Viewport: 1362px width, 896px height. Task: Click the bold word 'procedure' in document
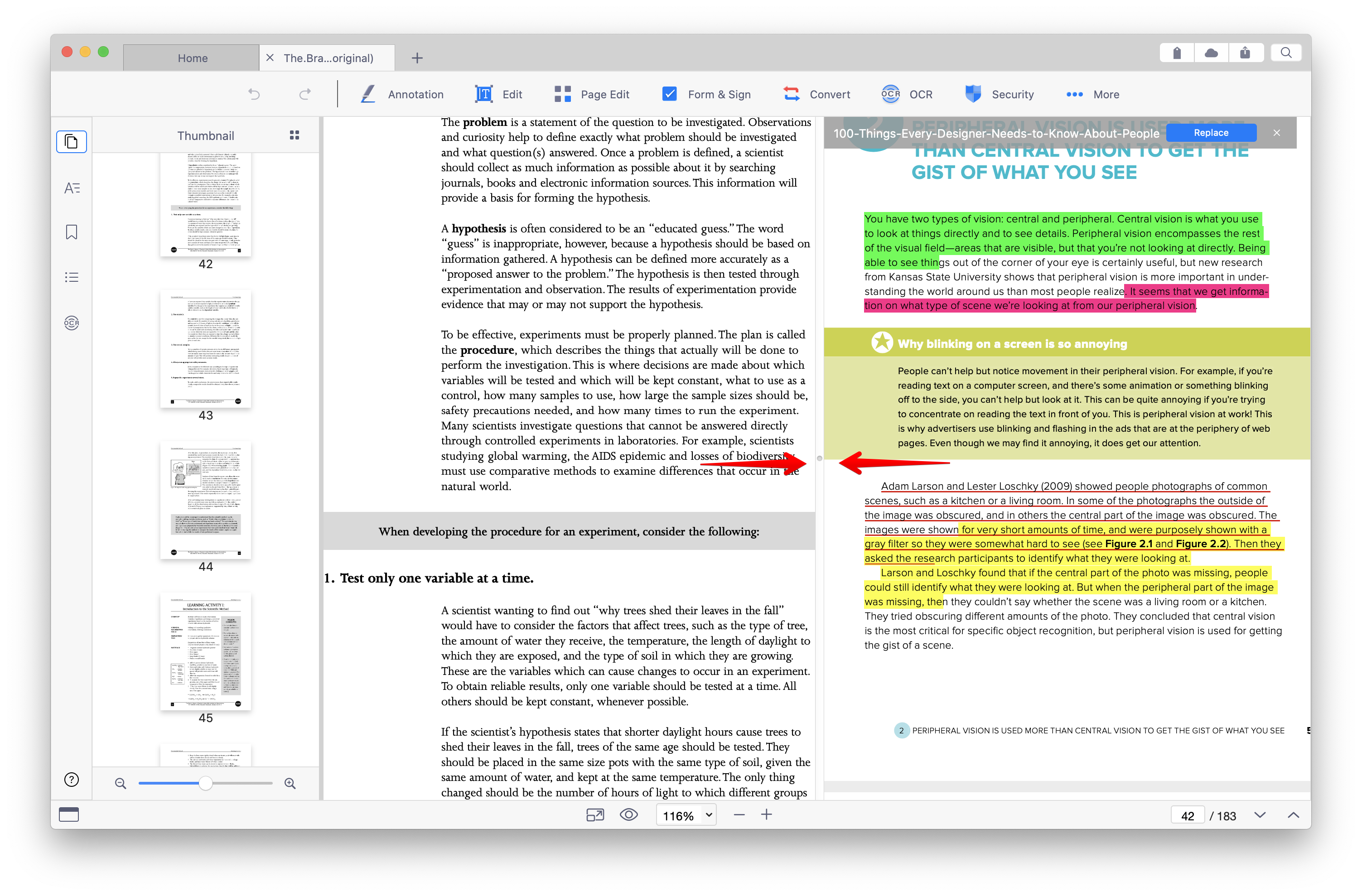[x=487, y=350]
